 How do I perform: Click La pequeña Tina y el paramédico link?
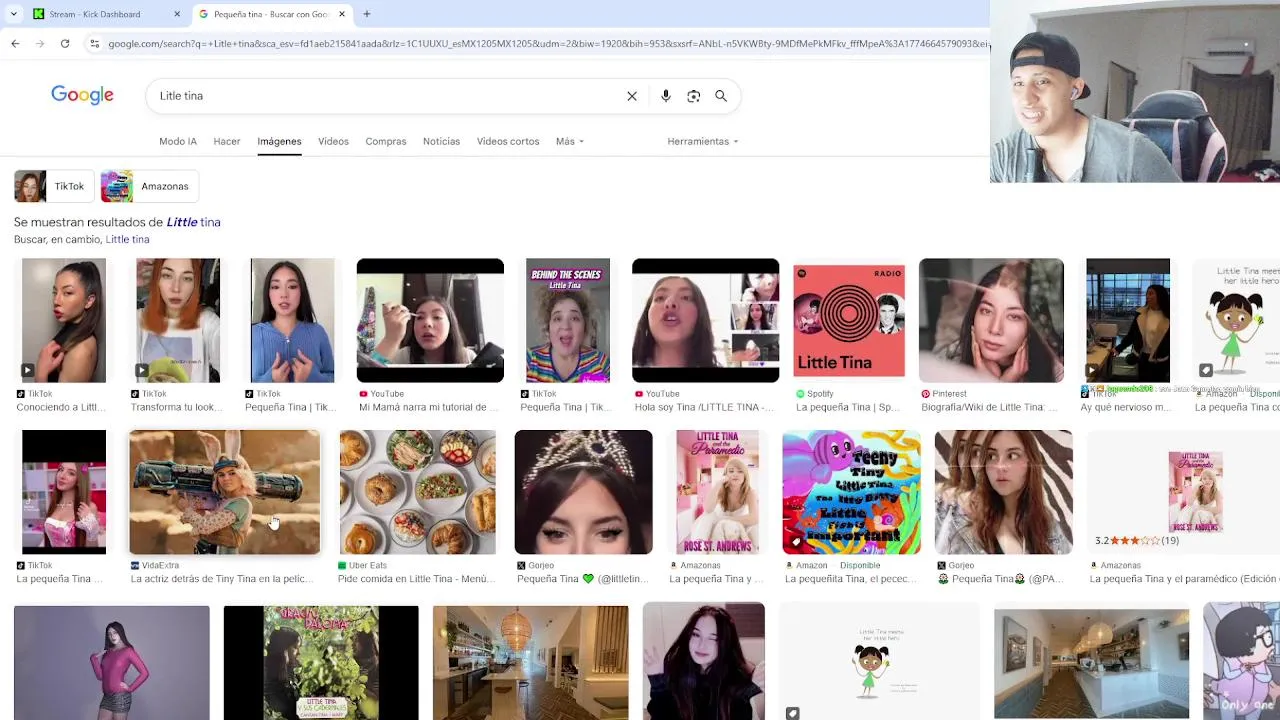point(1183,579)
